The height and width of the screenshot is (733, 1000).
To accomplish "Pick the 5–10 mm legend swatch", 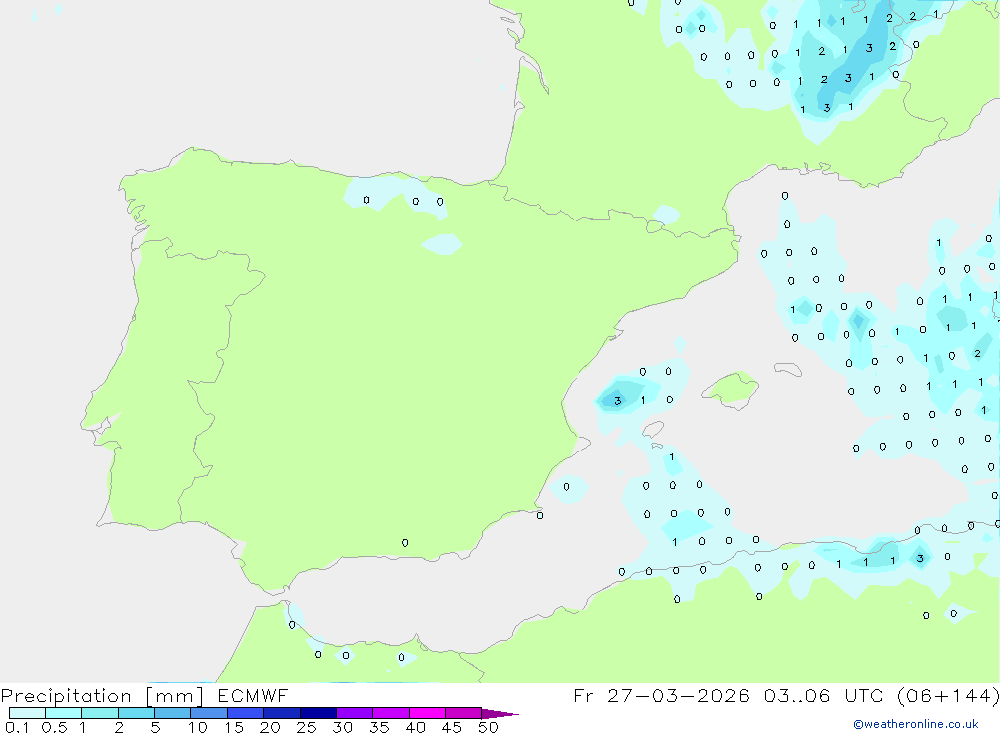I will 173,713.
